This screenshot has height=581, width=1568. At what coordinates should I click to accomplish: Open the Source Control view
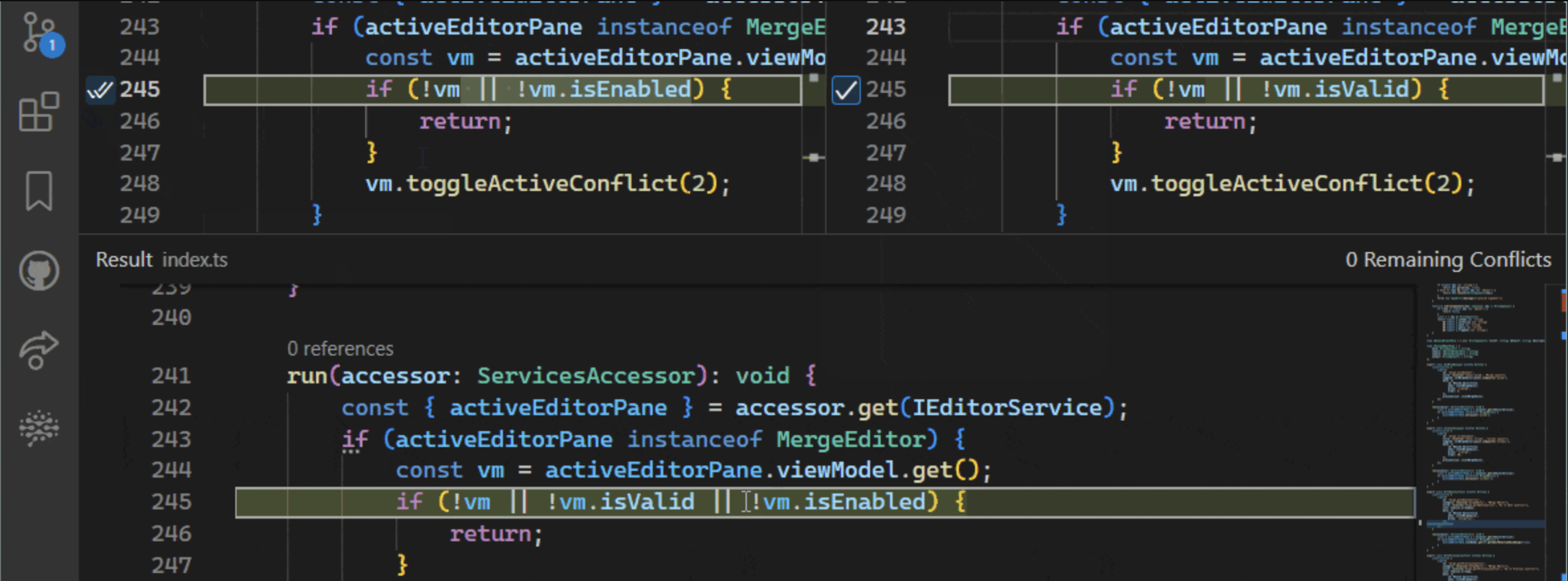pyautogui.click(x=36, y=32)
